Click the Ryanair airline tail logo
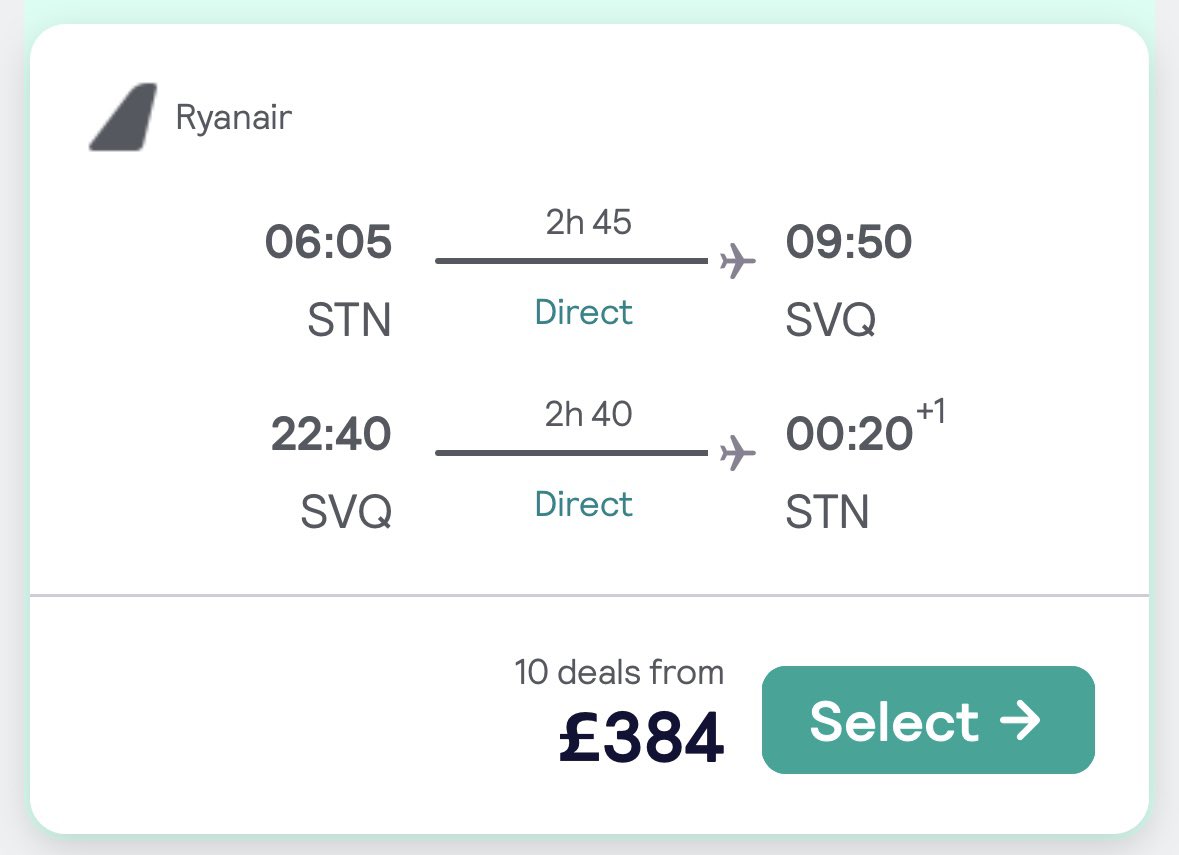This screenshot has height=855, width=1179. pos(123,118)
